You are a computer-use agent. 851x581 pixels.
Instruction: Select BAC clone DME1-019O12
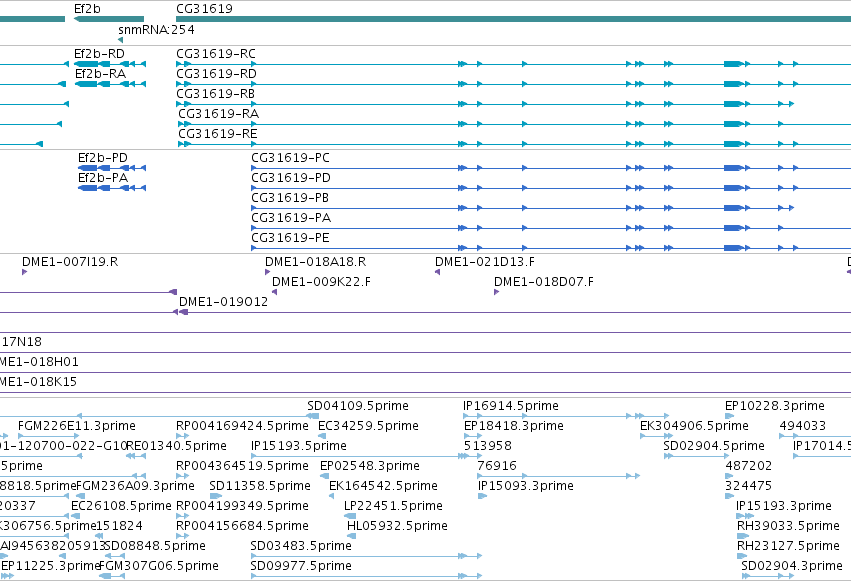(224, 302)
